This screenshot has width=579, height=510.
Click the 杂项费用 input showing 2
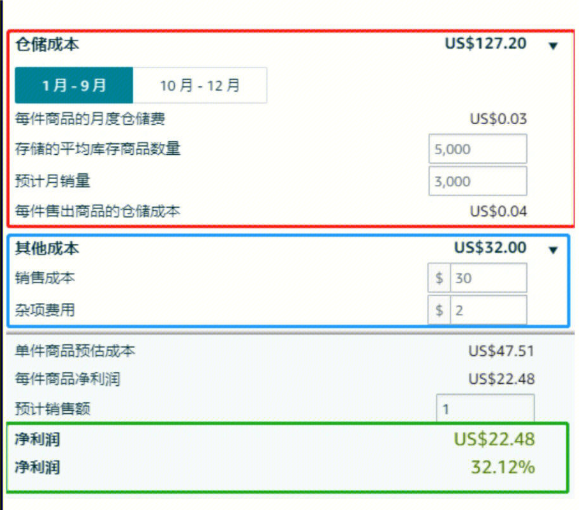tap(488, 310)
